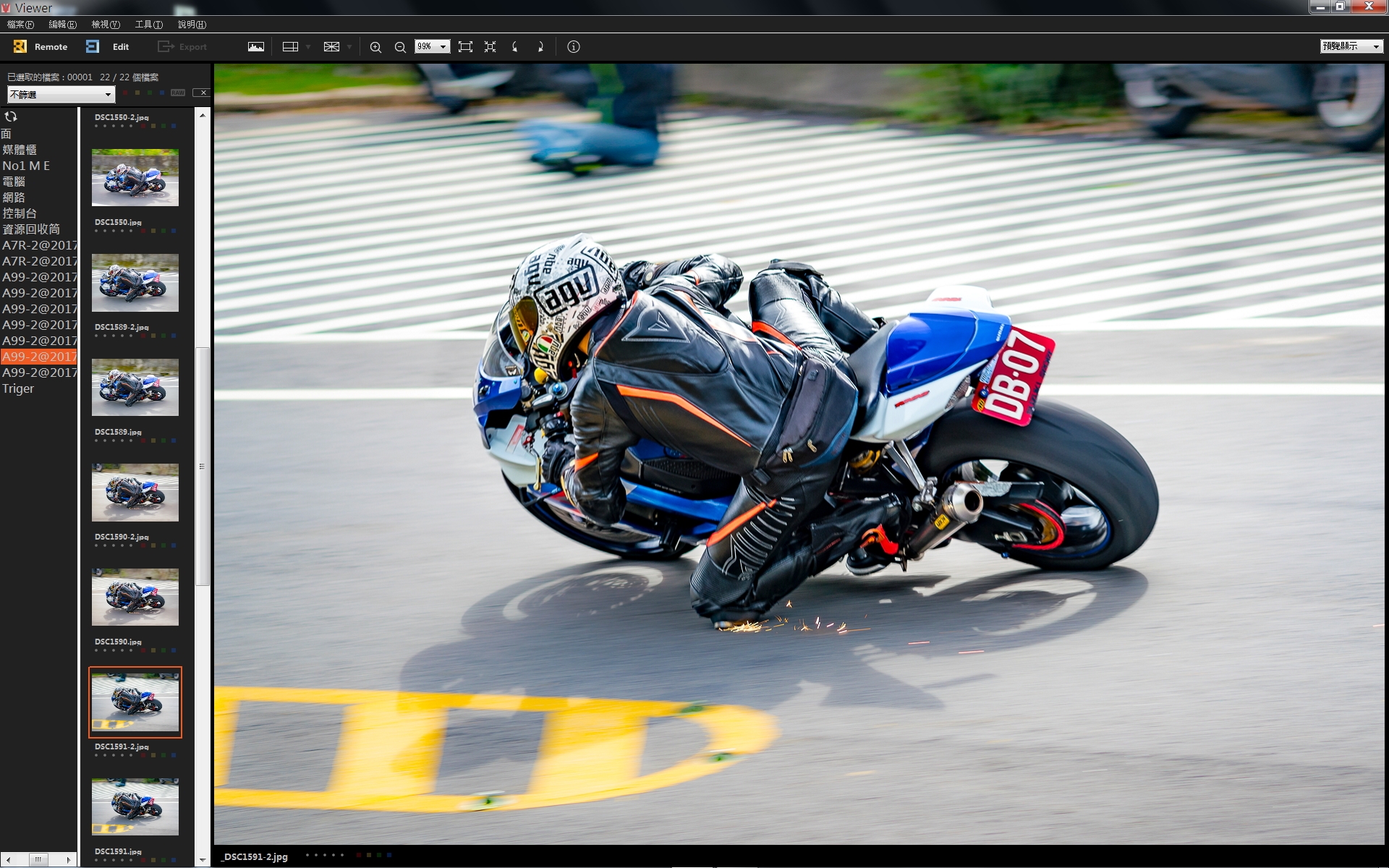Image resolution: width=1389 pixels, height=868 pixels.
Task: Select the Triger folder
Action: 18,388
